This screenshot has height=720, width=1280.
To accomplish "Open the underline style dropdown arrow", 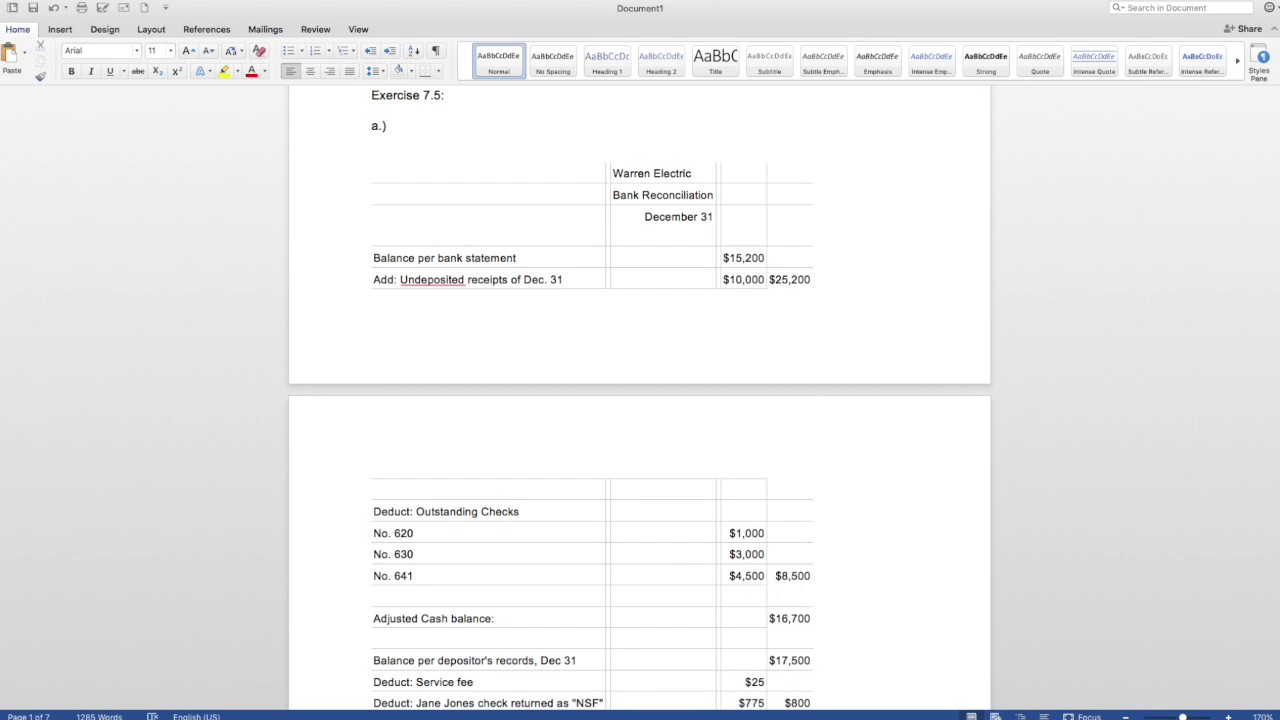I will 122,72.
